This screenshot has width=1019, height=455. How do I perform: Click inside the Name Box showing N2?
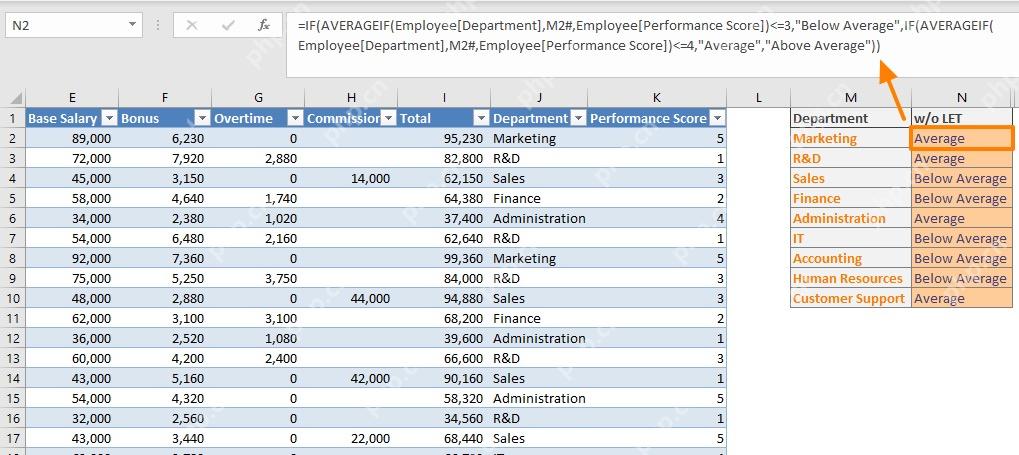tap(65, 25)
